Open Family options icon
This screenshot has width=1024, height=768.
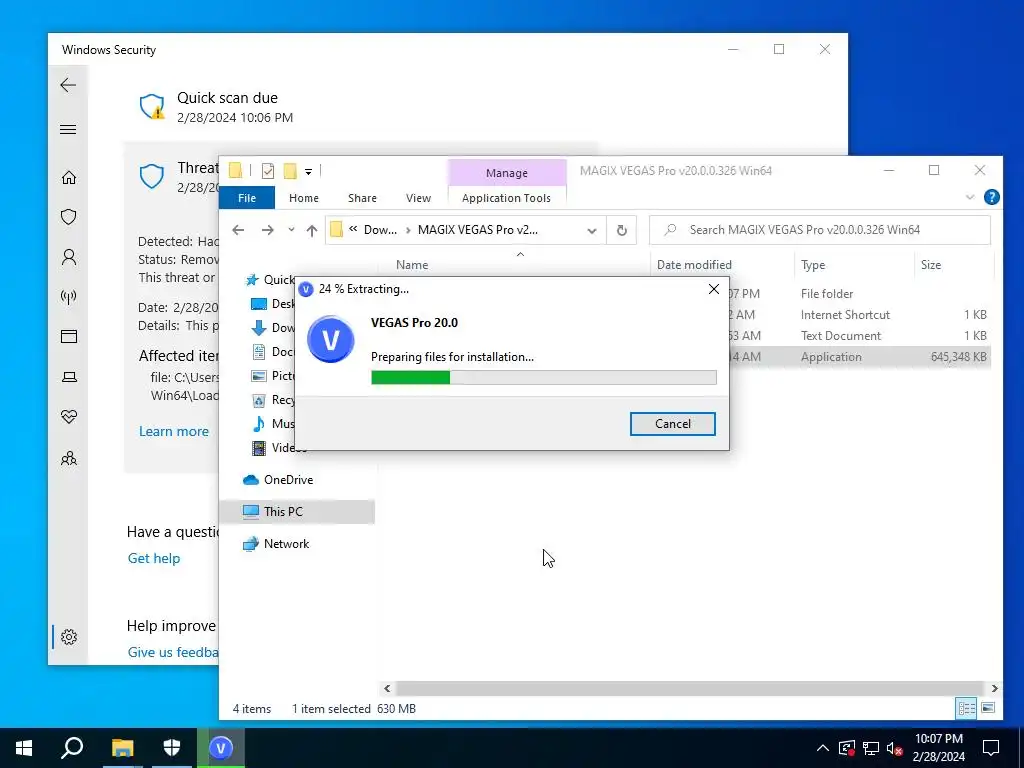point(69,458)
